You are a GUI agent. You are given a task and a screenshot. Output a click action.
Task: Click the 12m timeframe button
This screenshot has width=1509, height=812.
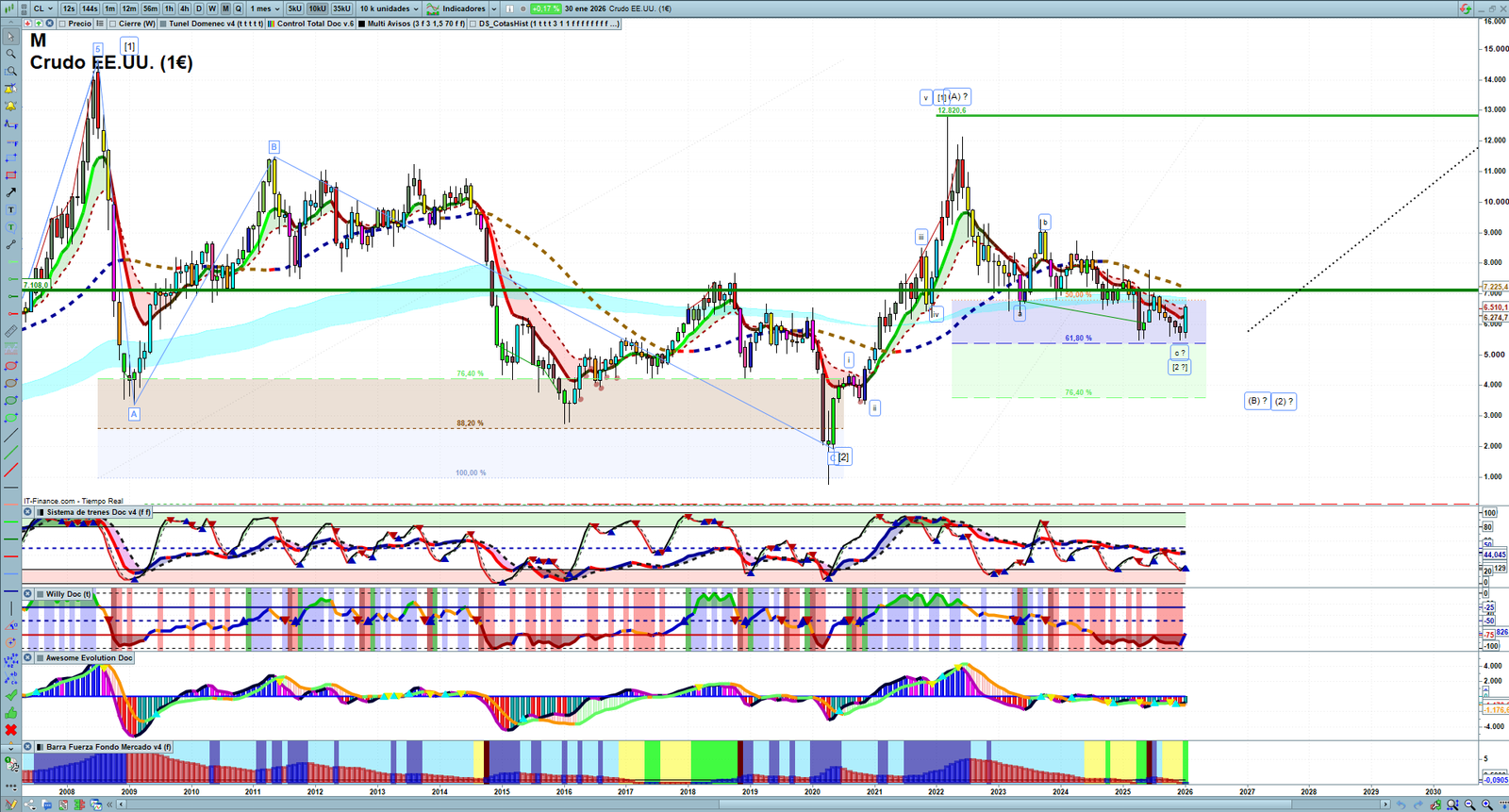(x=129, y=8)
